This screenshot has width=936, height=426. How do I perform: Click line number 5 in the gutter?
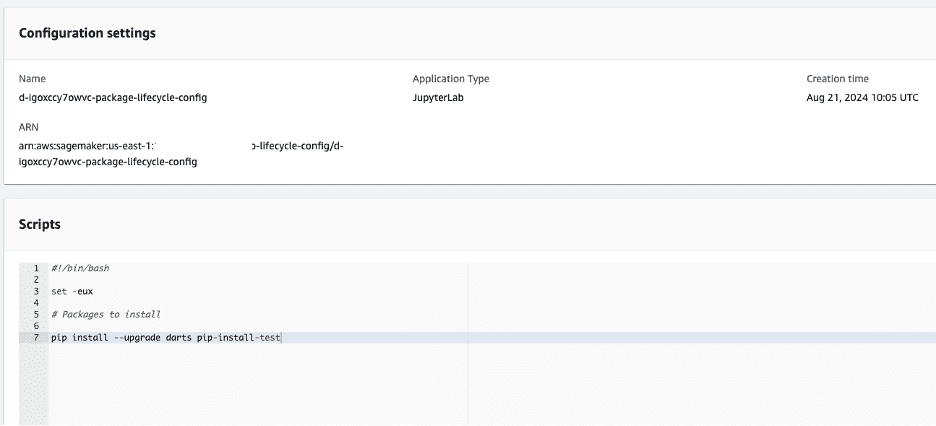point(36,314)
